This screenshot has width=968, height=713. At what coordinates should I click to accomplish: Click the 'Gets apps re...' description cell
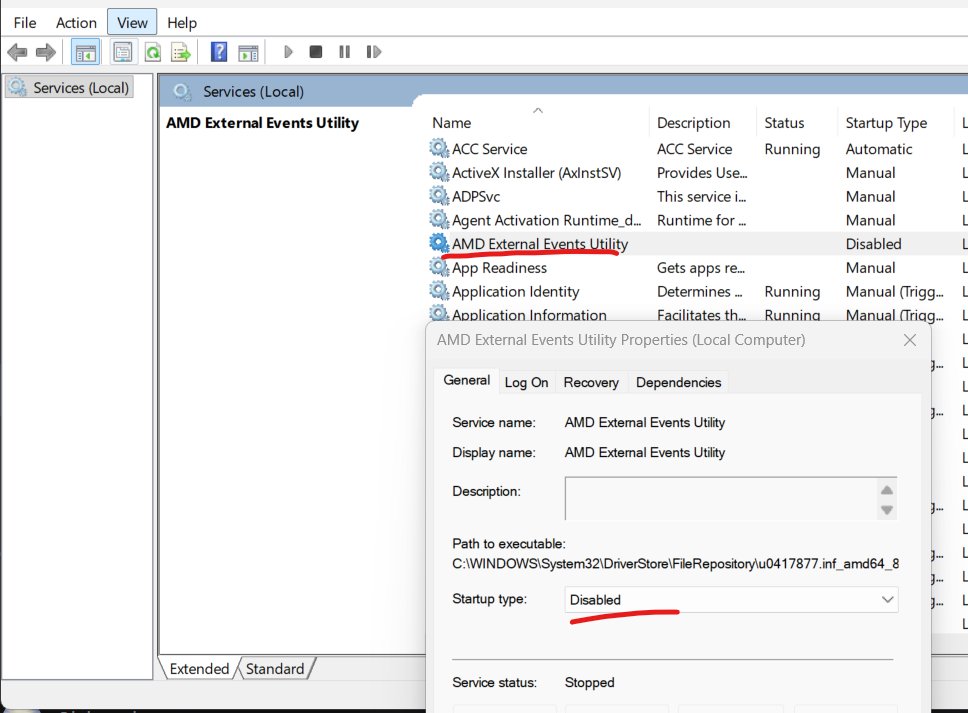pos(701,268)
